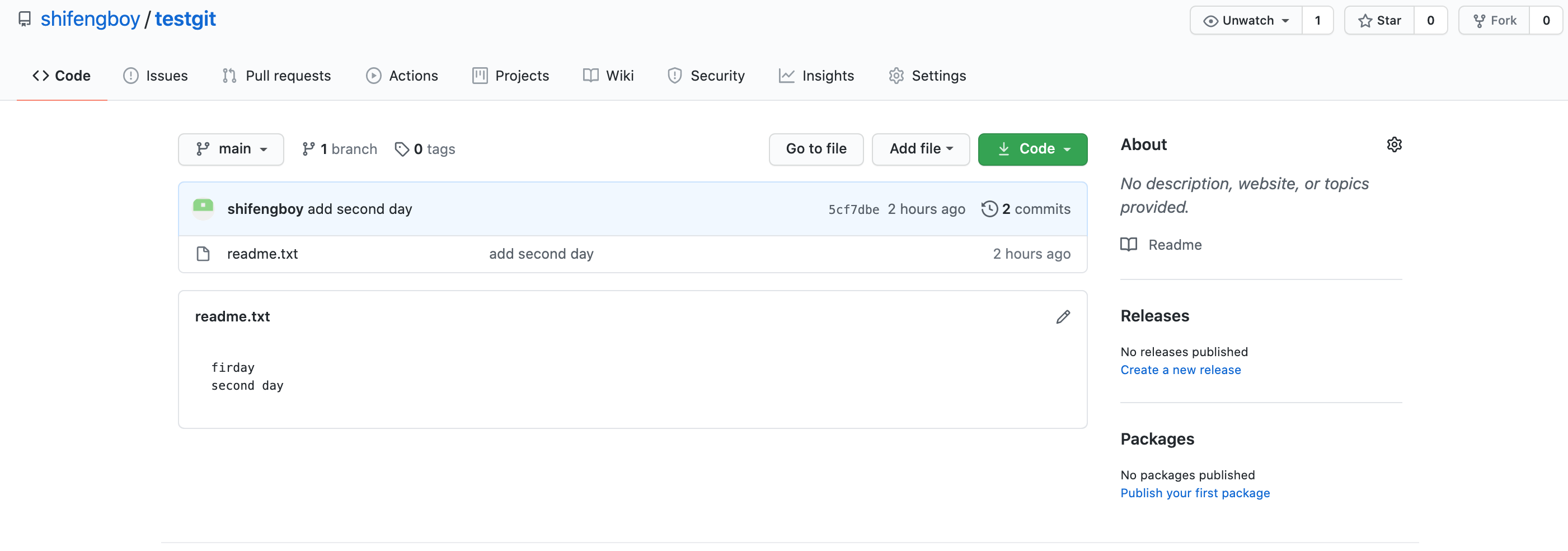This screenshot has width=1568, height=551.
Task: Switch to the Code tab
Action: click(62, 76)
